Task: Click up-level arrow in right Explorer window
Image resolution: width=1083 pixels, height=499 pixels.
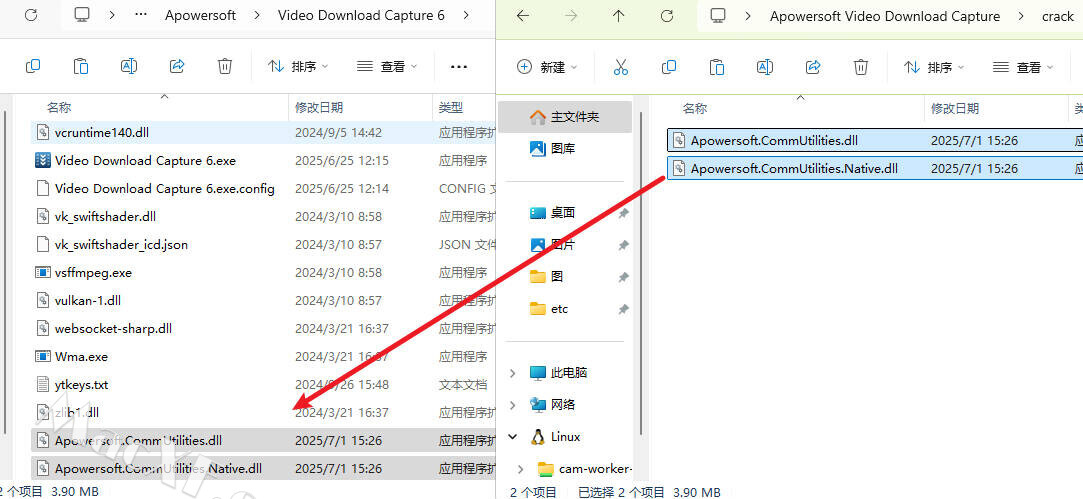Action: (618, 16)
